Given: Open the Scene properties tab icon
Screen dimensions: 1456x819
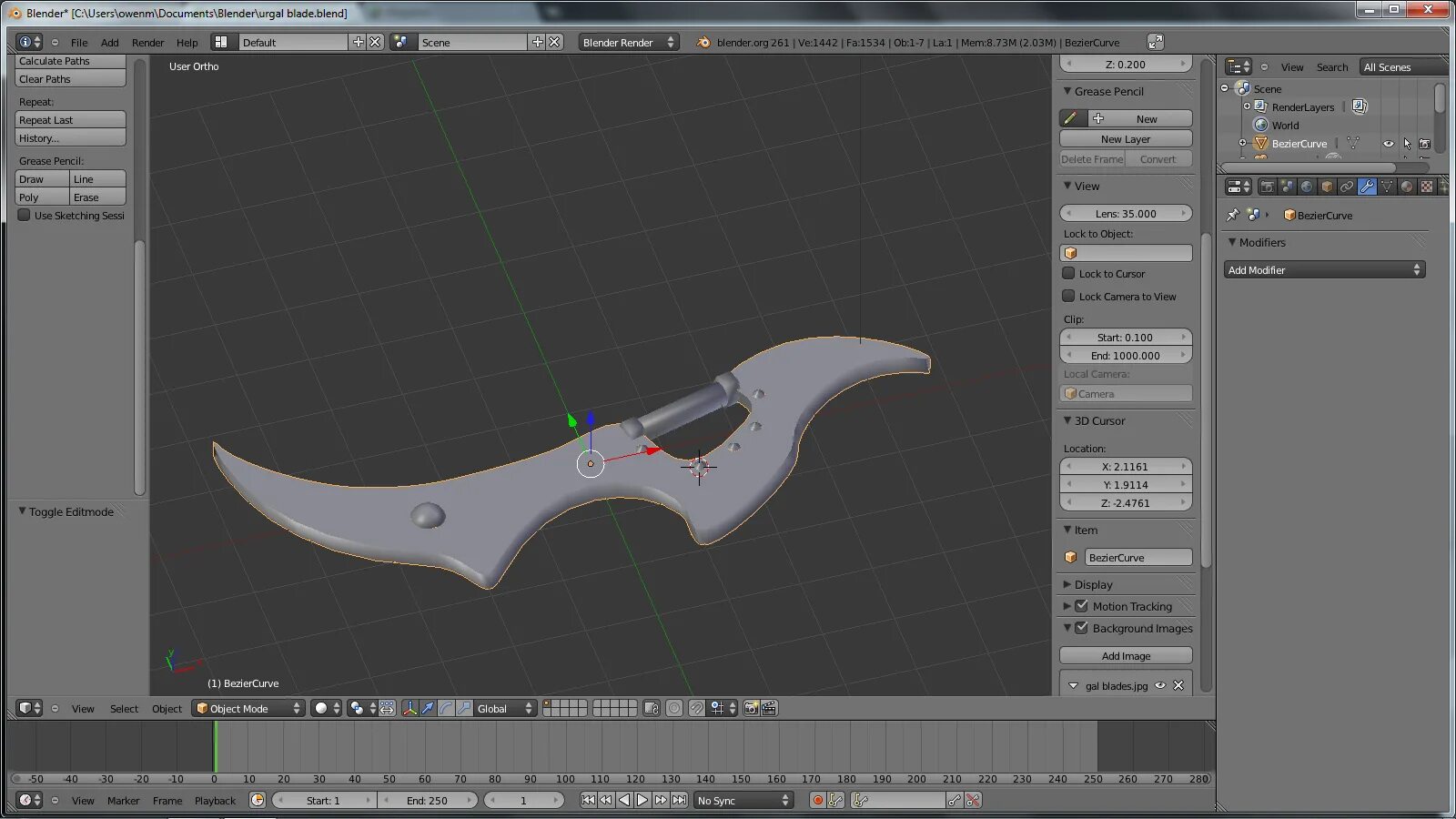Looking at the screenshot, I should point(1287,187).
